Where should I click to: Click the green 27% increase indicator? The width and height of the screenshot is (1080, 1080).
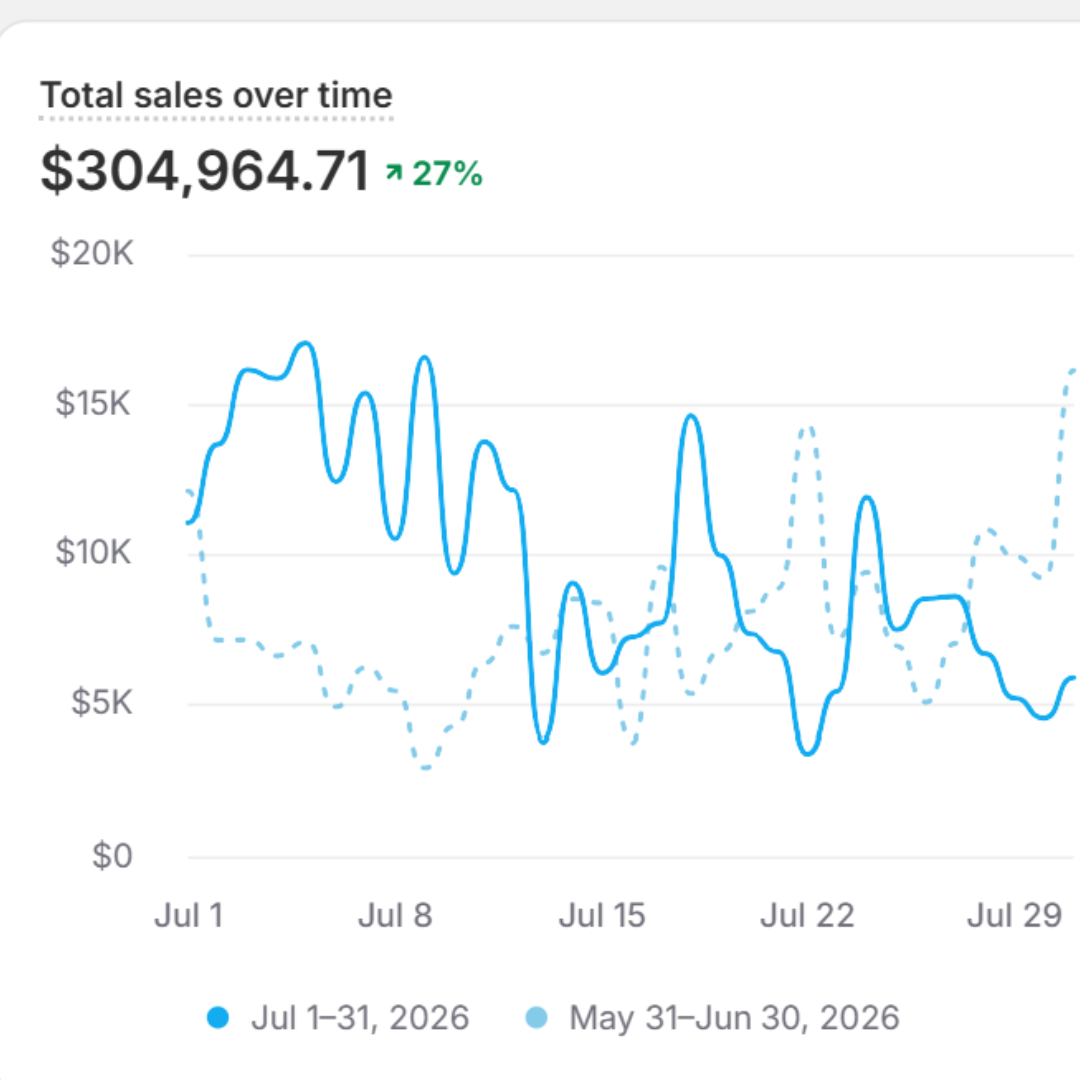click(434, 174)
